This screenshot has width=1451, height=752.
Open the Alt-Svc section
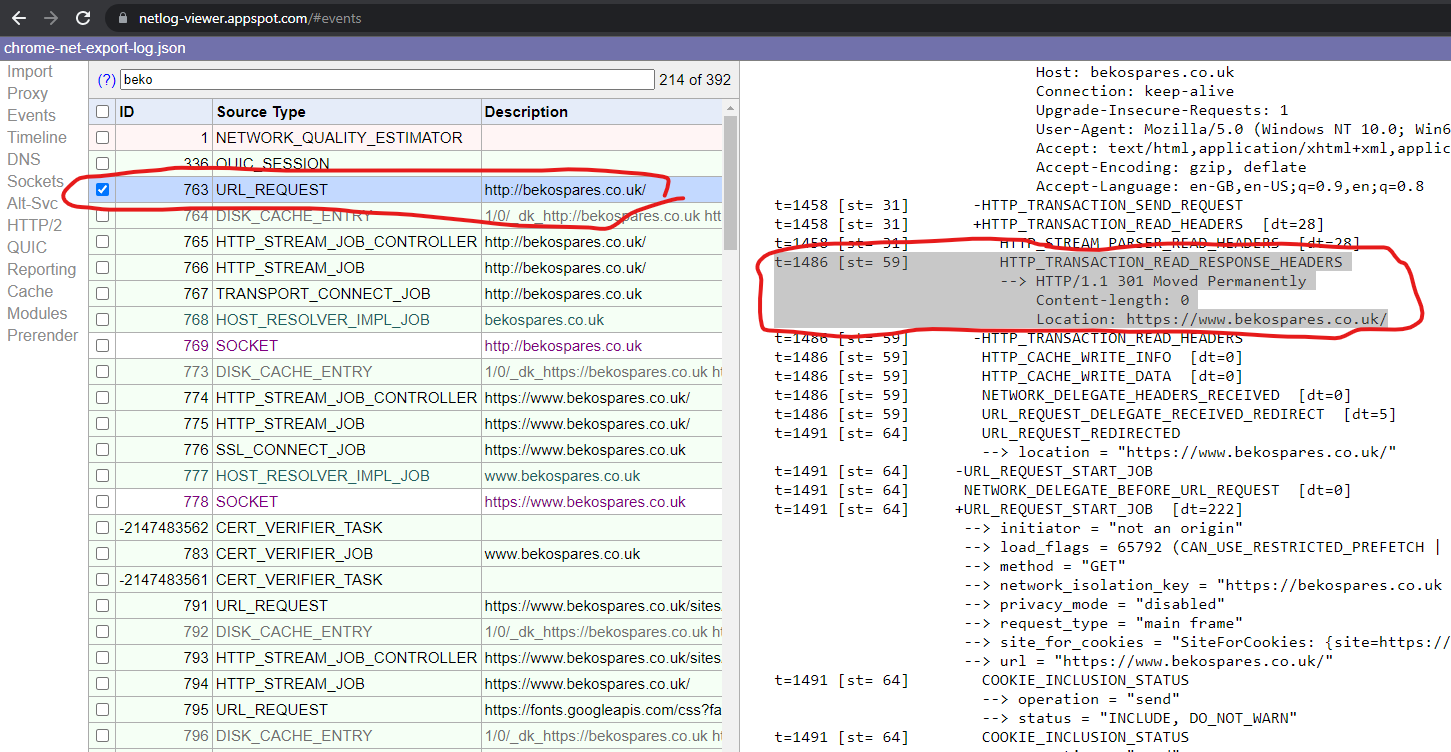point(32,204)
